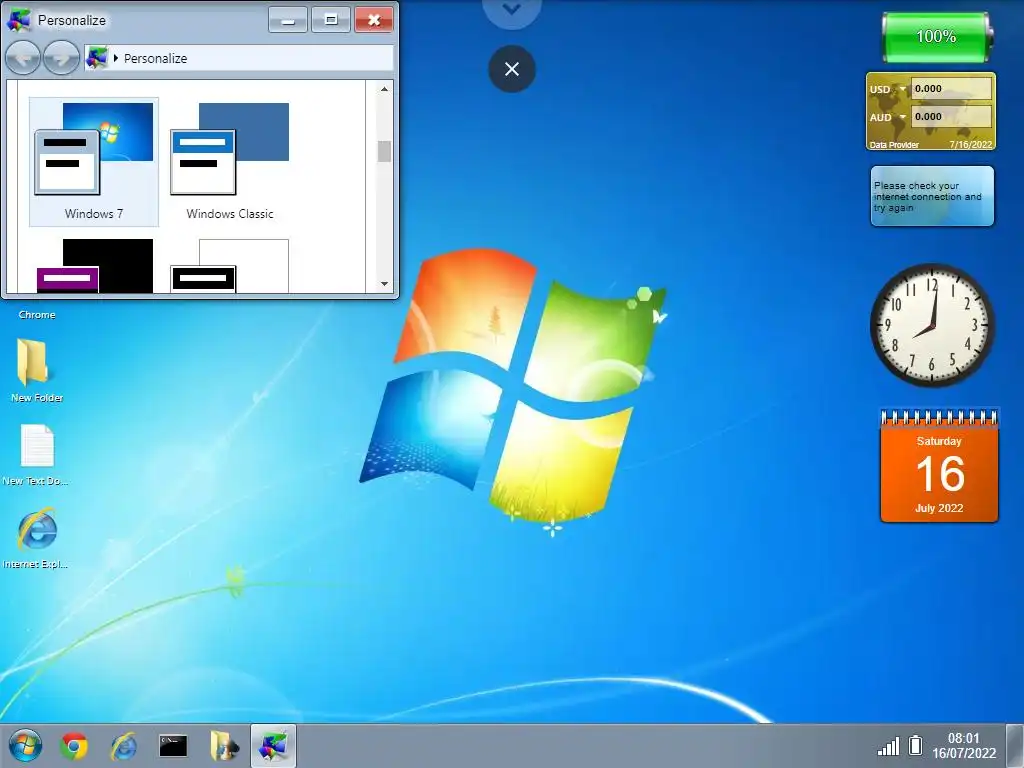Image resolution: width=1024 pixels, height=768 pixels.
Task: Maximize the Personalize window
Action: point(331,20)
